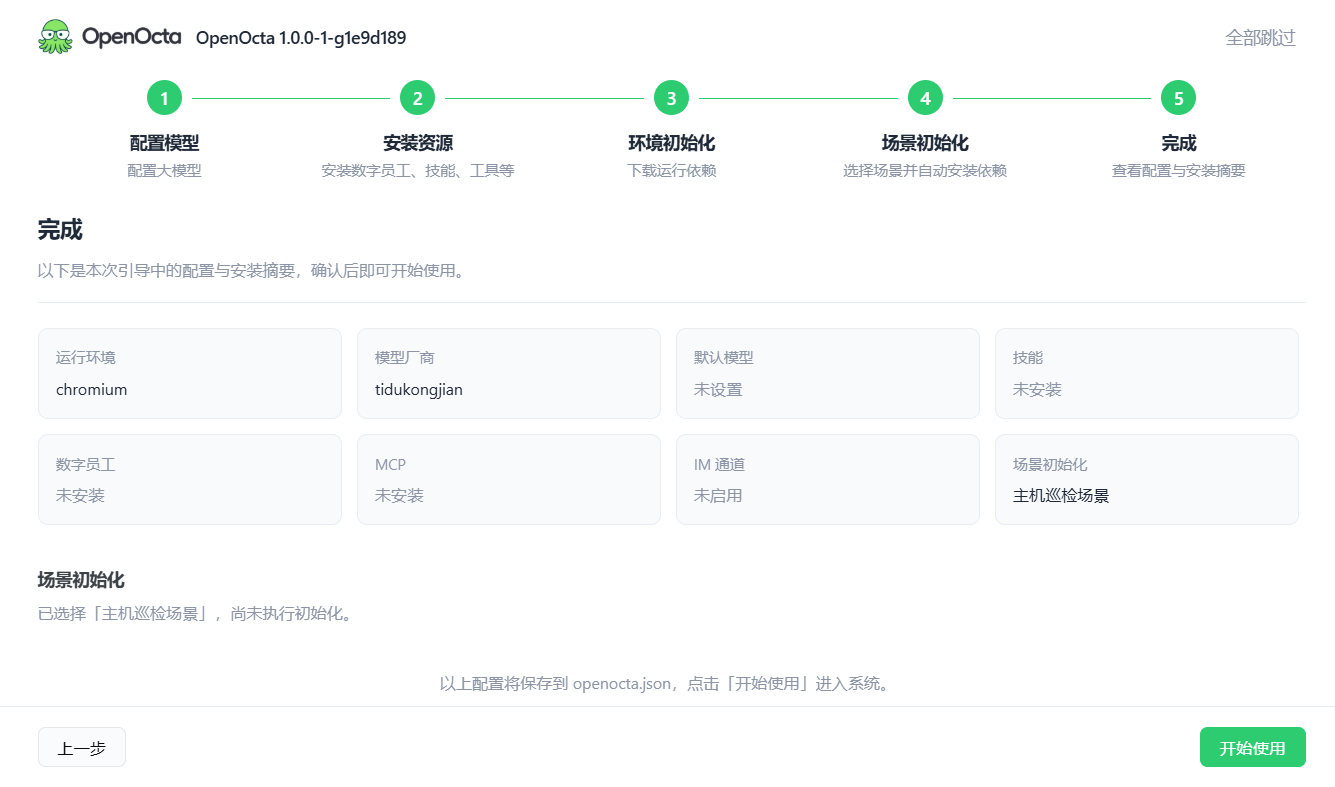Click the MCP 未安装 card

[x=509, y=479]
